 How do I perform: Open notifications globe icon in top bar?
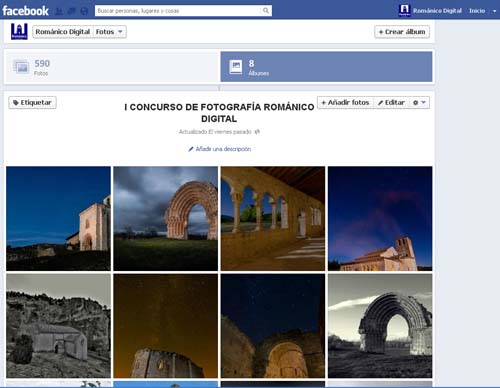(84, 11)
